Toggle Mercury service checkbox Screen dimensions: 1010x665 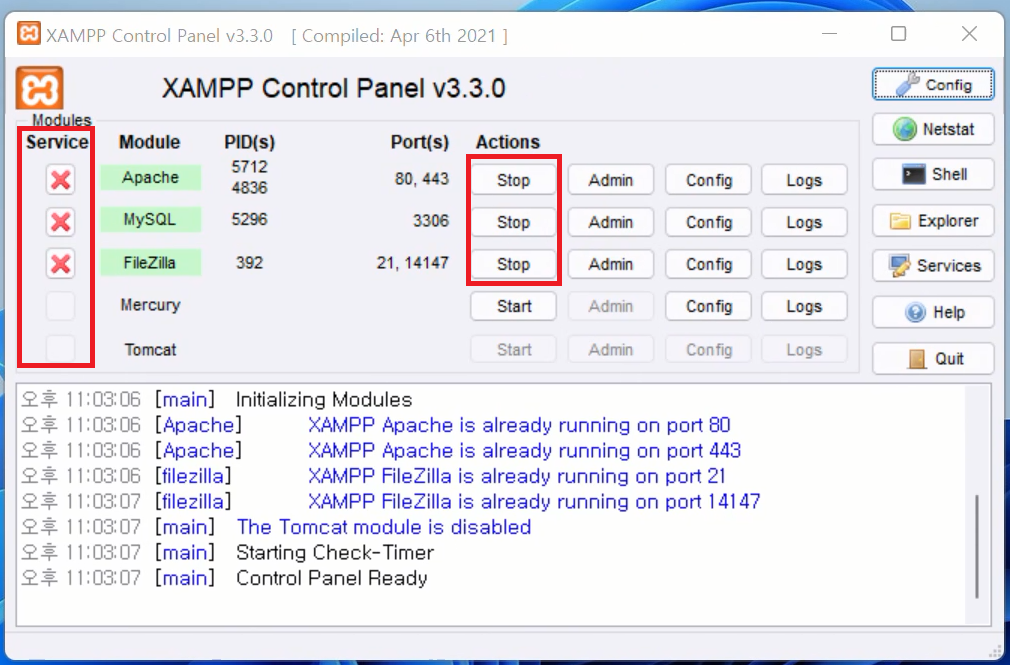click(61, 306)
